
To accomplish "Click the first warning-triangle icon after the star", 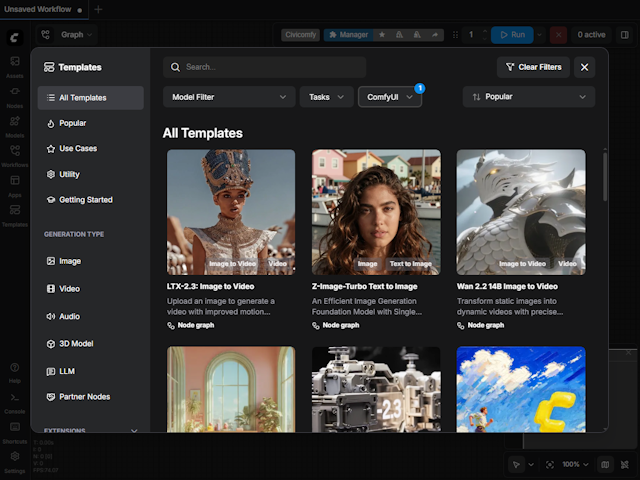I will click(x=399, y=35).
